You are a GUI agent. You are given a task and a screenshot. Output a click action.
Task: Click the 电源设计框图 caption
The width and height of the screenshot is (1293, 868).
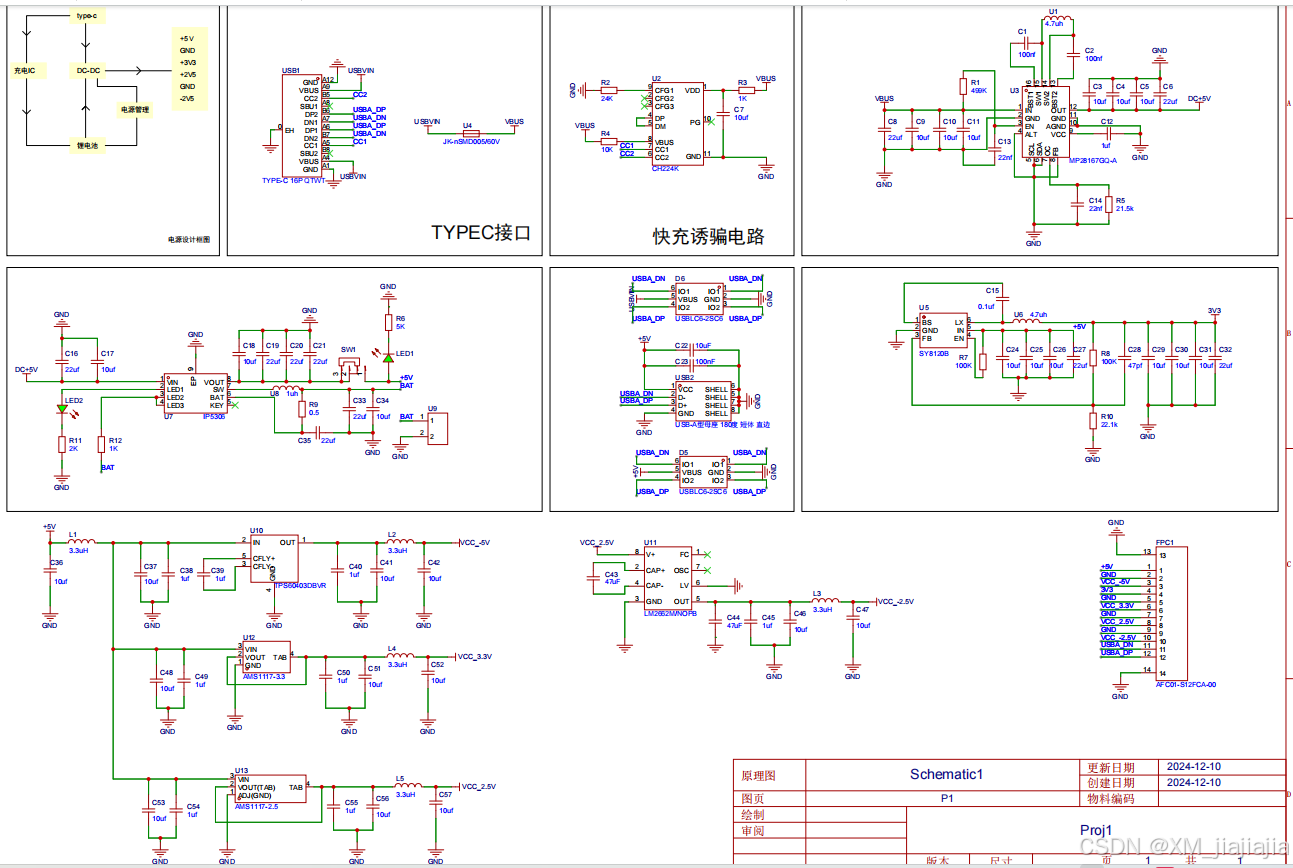[x=189, y=240]
